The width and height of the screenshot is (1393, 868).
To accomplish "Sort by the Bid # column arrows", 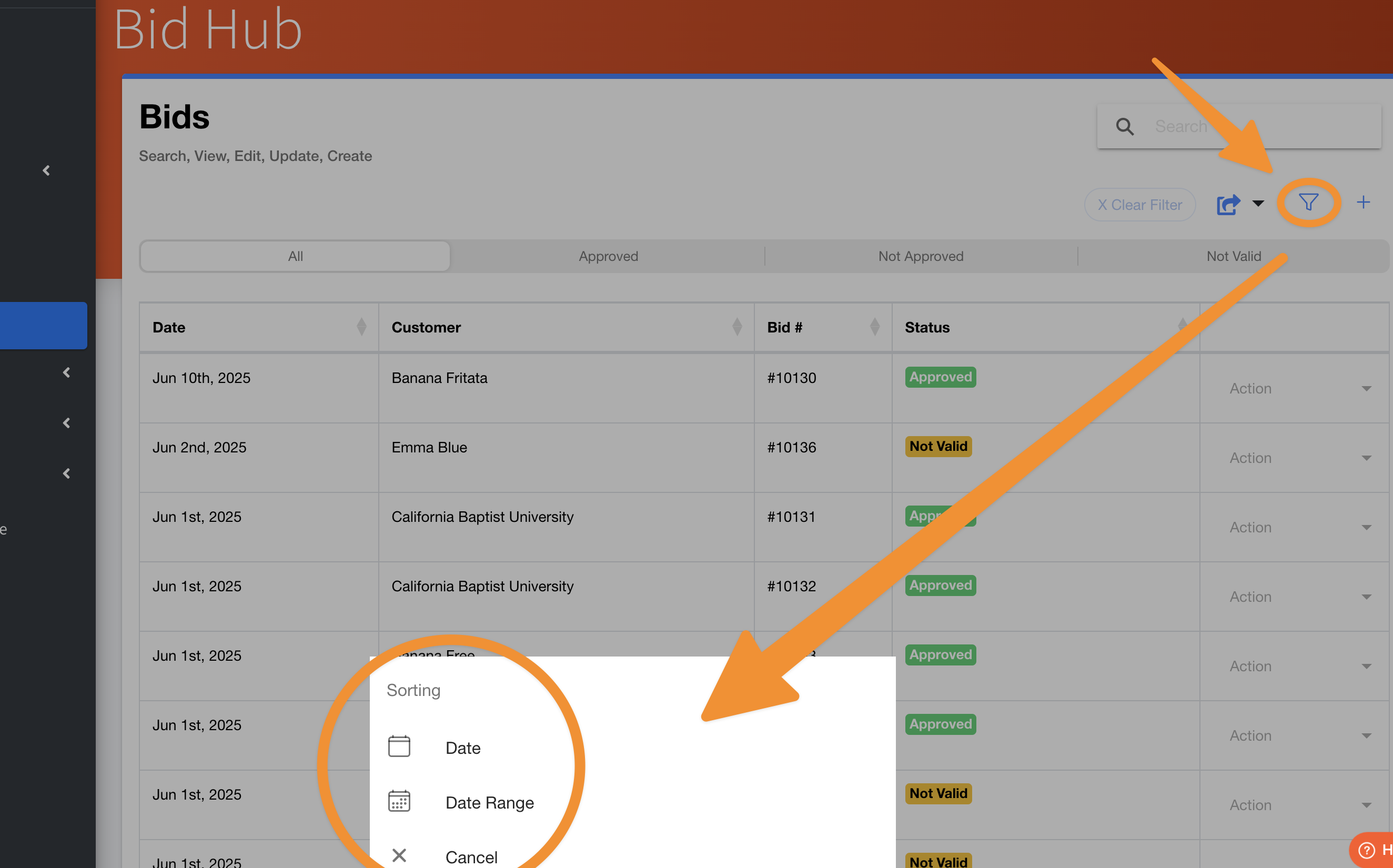I will click(x=874, y=327).
